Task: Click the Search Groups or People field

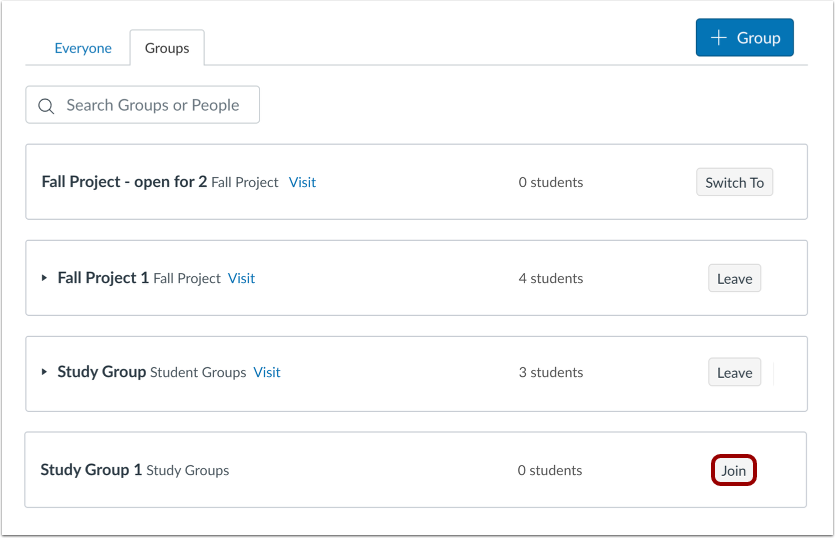Action: (153, 105)
